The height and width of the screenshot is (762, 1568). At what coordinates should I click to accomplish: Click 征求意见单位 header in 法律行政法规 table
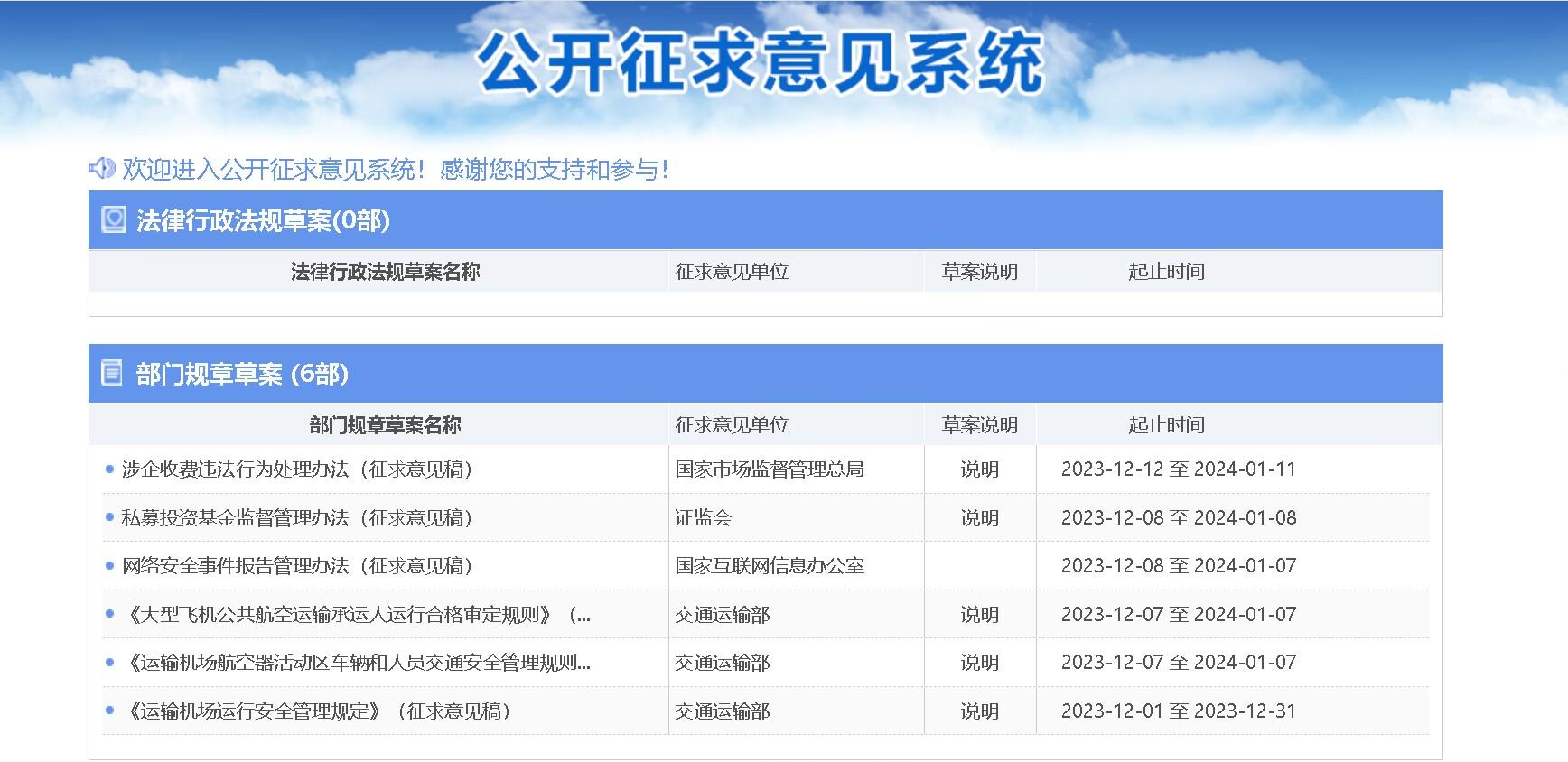point(732,272)
